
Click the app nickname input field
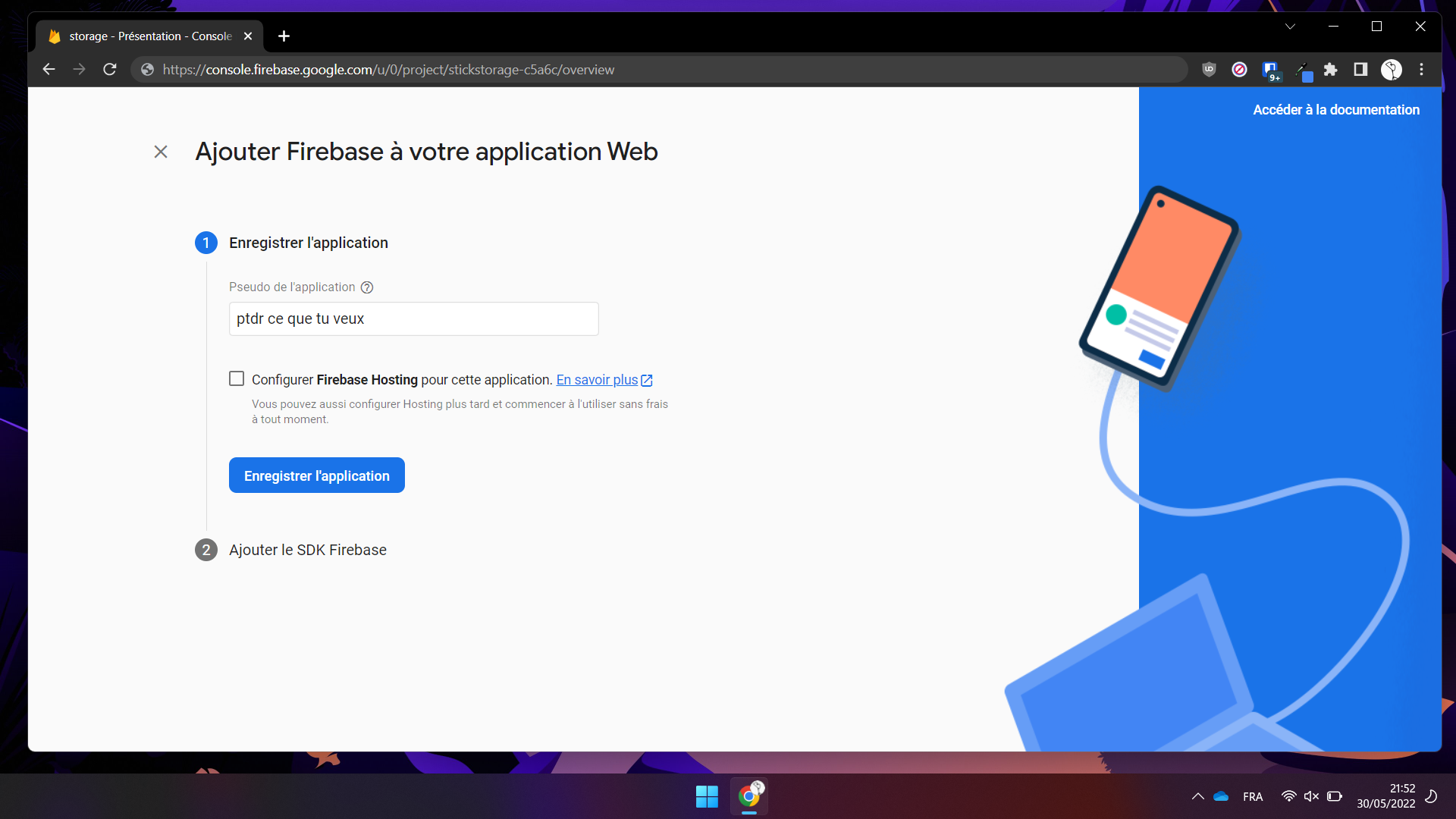click(413, 318)
